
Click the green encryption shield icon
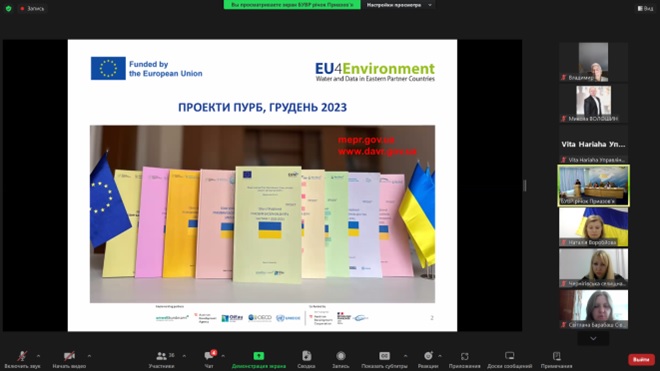(x=8, y=8)
